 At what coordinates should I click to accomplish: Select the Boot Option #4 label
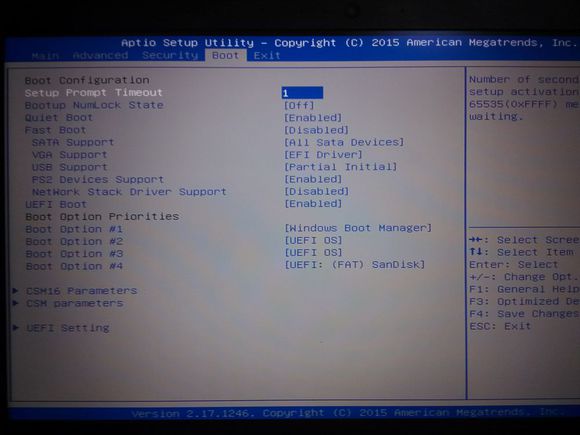pyautogui.click(x=74, y=266)
